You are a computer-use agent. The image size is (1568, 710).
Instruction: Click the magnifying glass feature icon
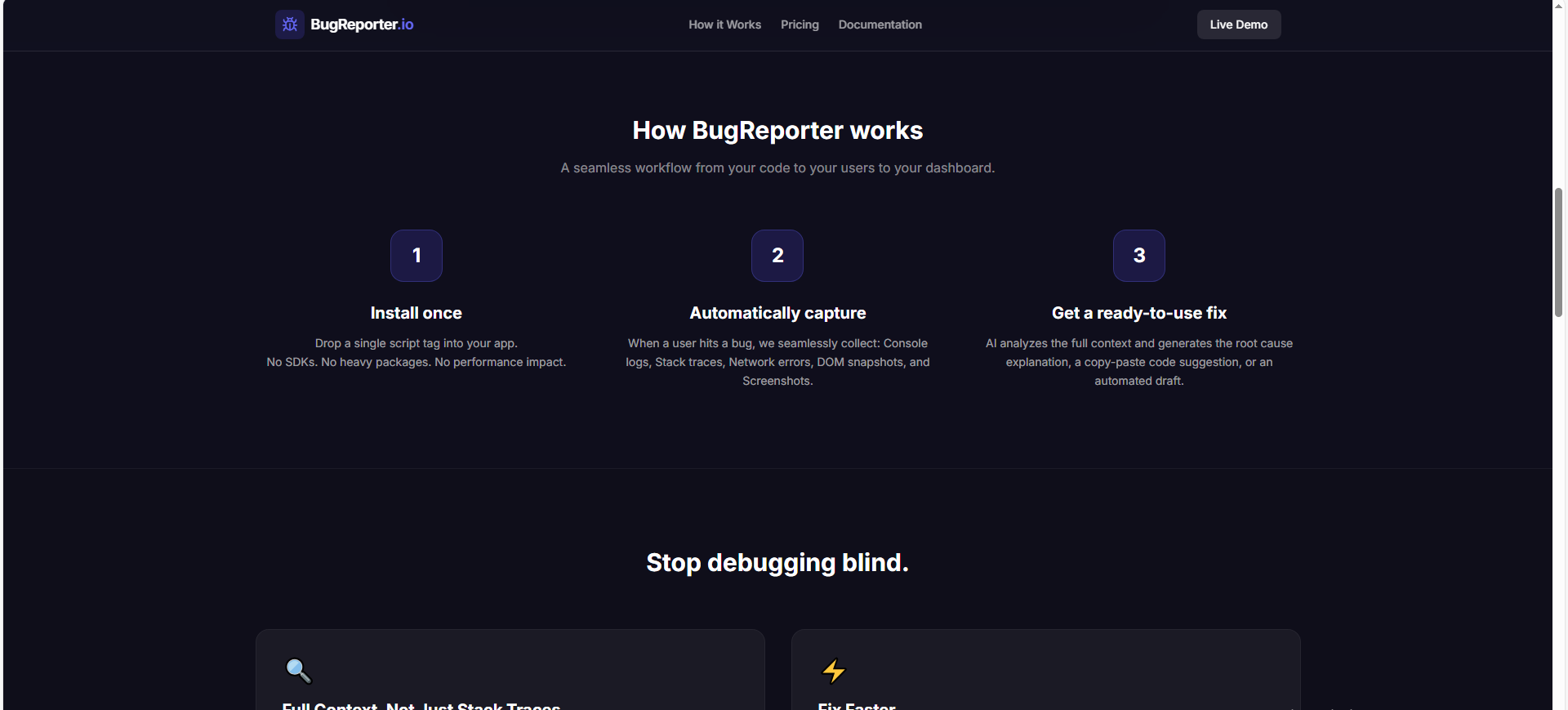click(298, 671)
